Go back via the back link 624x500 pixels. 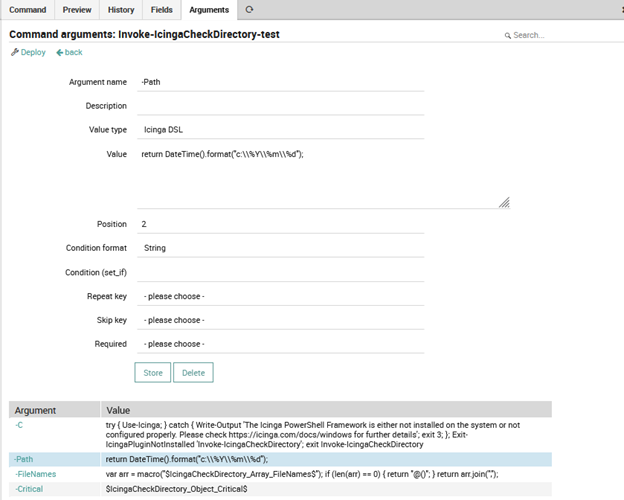point(74,52)
